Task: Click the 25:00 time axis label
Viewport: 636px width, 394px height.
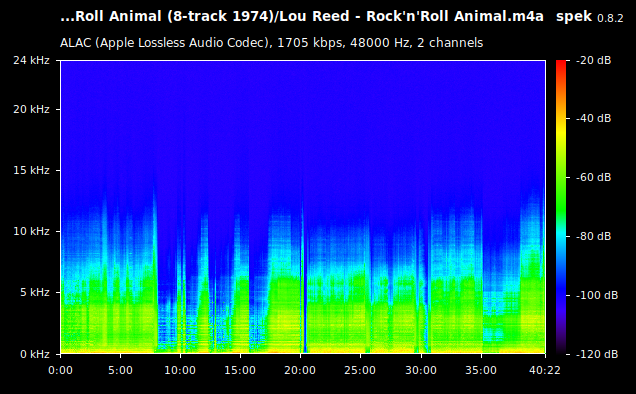Action: 360,370
